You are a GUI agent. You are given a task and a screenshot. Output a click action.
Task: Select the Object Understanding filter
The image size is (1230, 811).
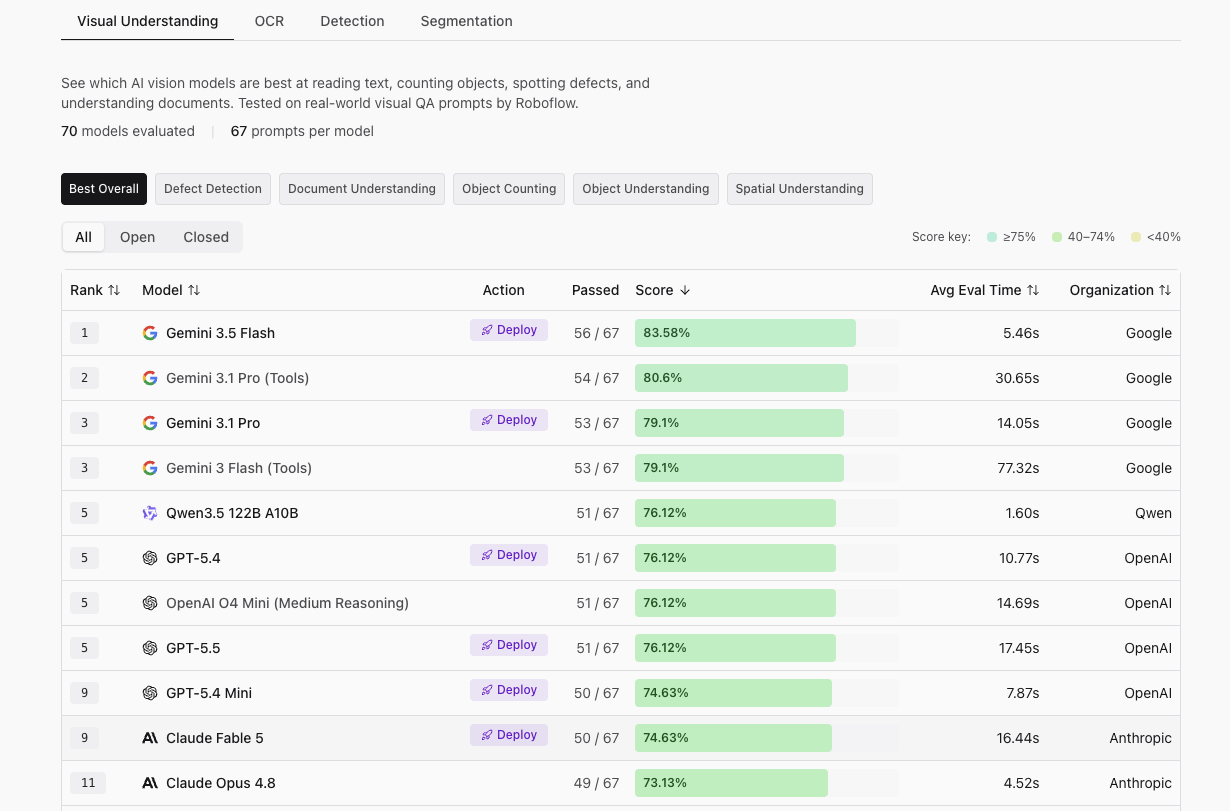coord(646,189)
